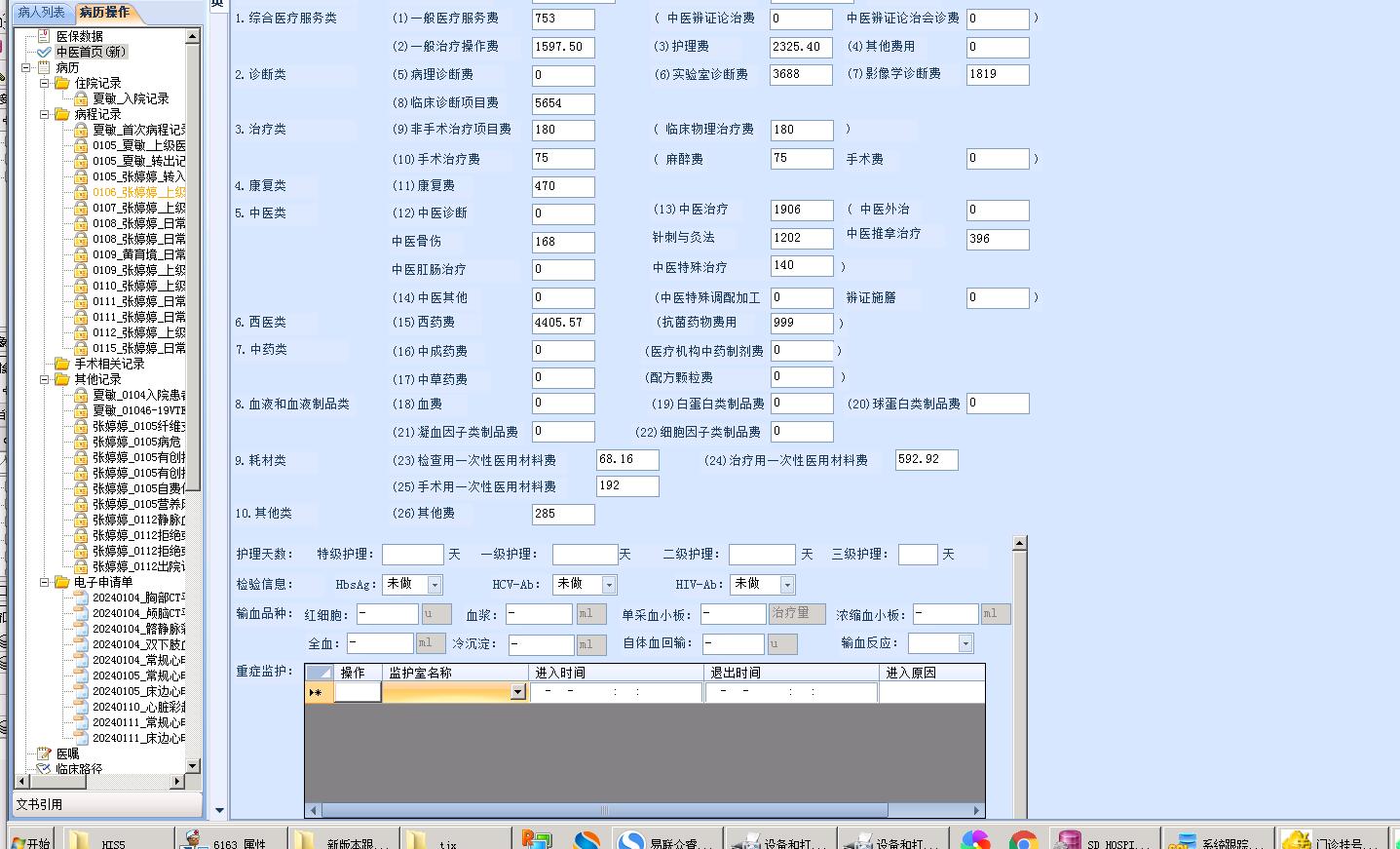Click the 红细胞 transfusion input field
Viewport: 1400px width, 849px height.
click(x=387, y=614)
